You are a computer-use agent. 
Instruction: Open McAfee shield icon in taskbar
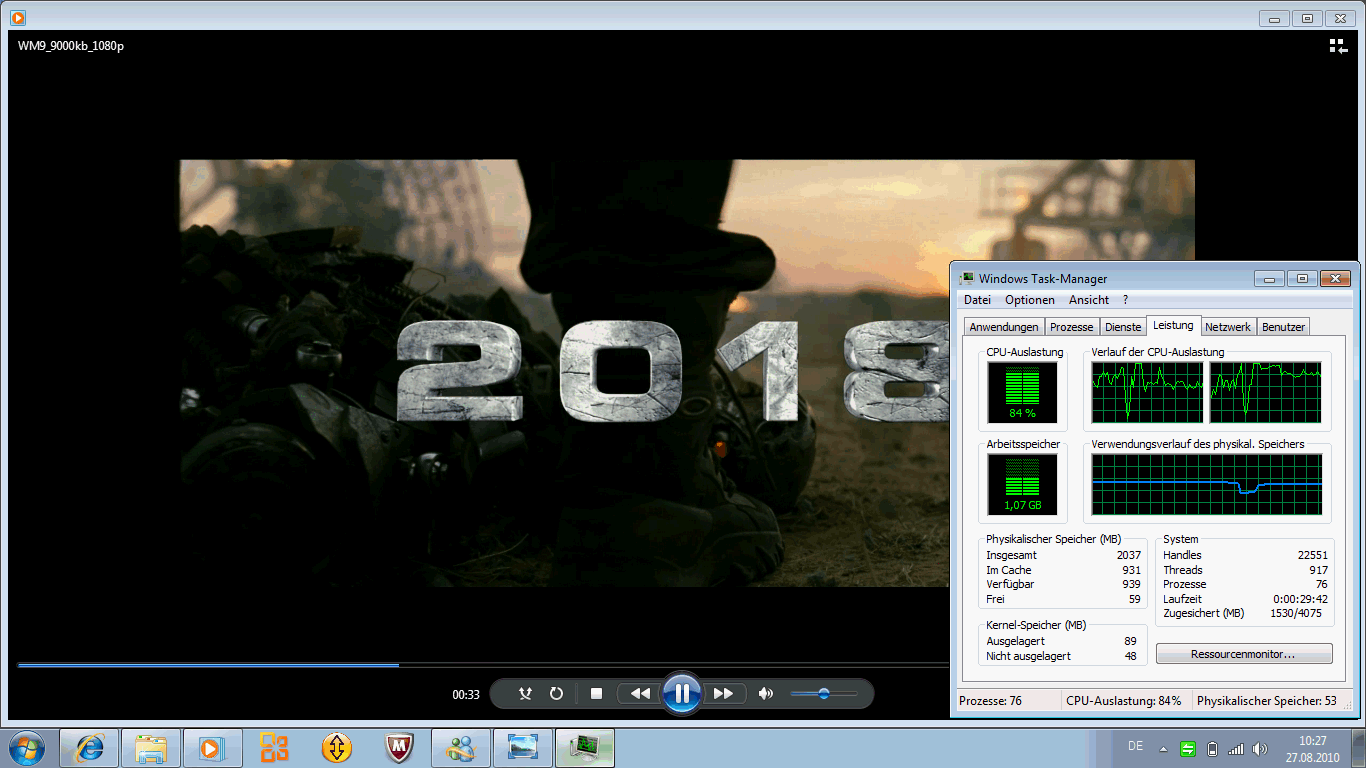coord(399,747)
